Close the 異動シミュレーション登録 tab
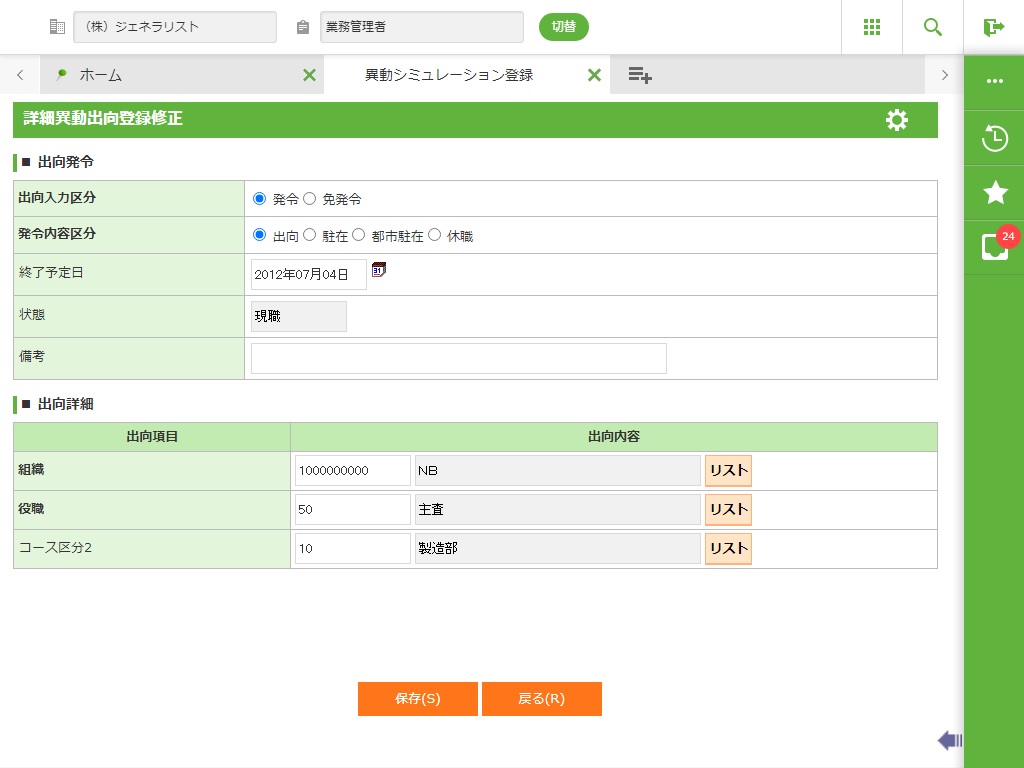 (594, 75)
